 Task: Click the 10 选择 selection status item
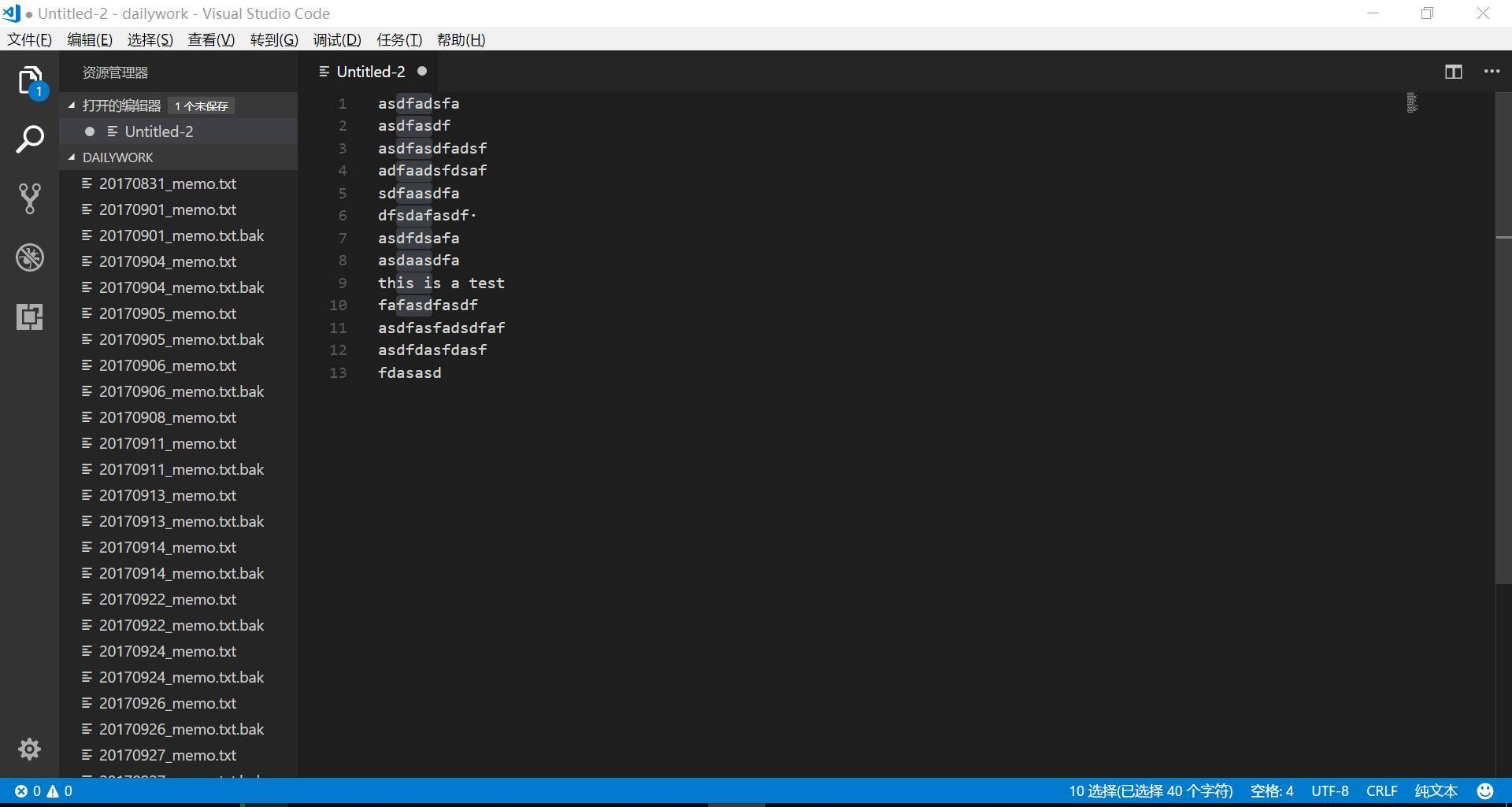1151,791
